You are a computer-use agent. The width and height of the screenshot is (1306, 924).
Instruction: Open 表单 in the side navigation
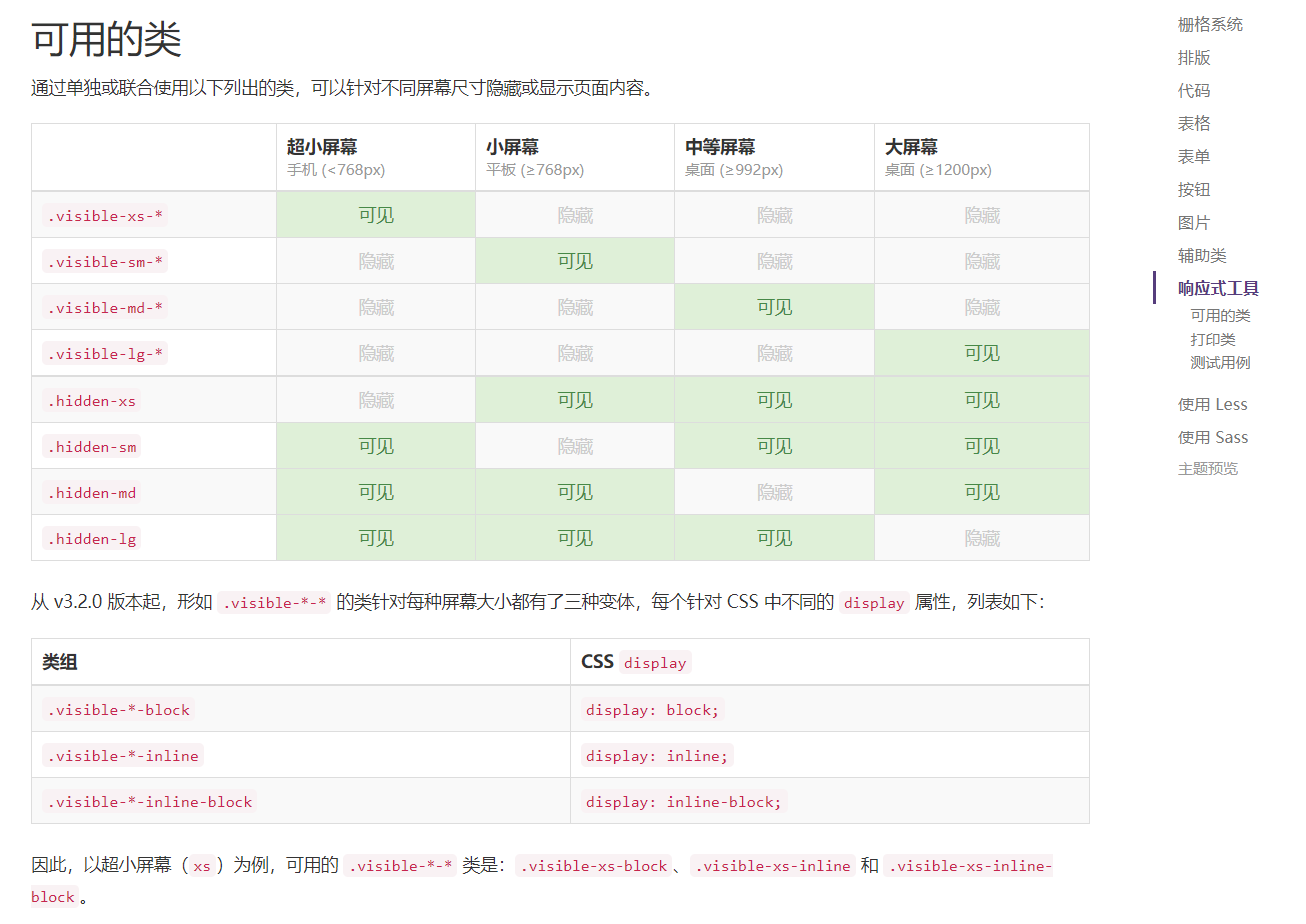pyautogui.click(x=1194, y=157)
